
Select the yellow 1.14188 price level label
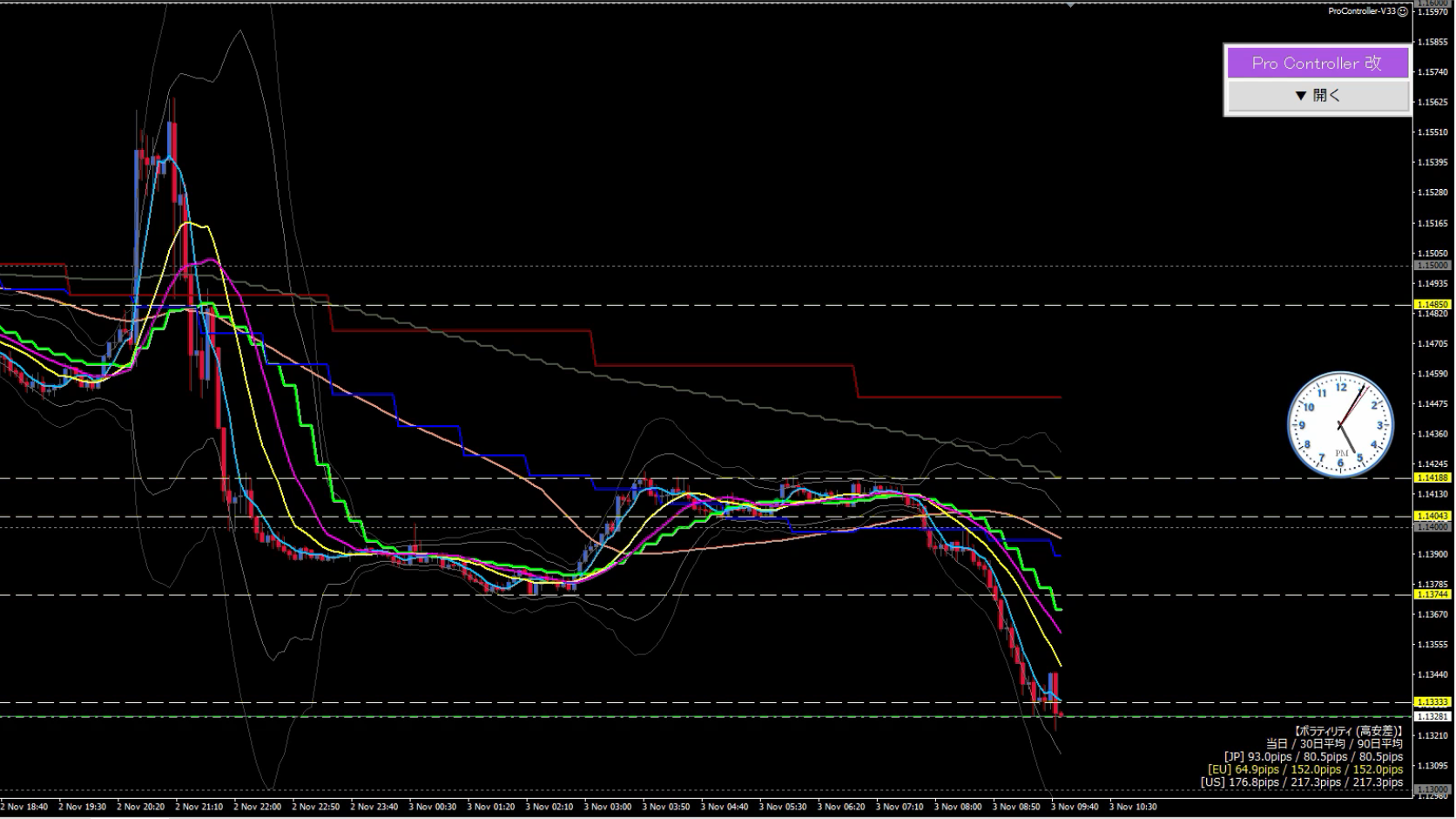pyautogui.click(x=1432, y=477)
